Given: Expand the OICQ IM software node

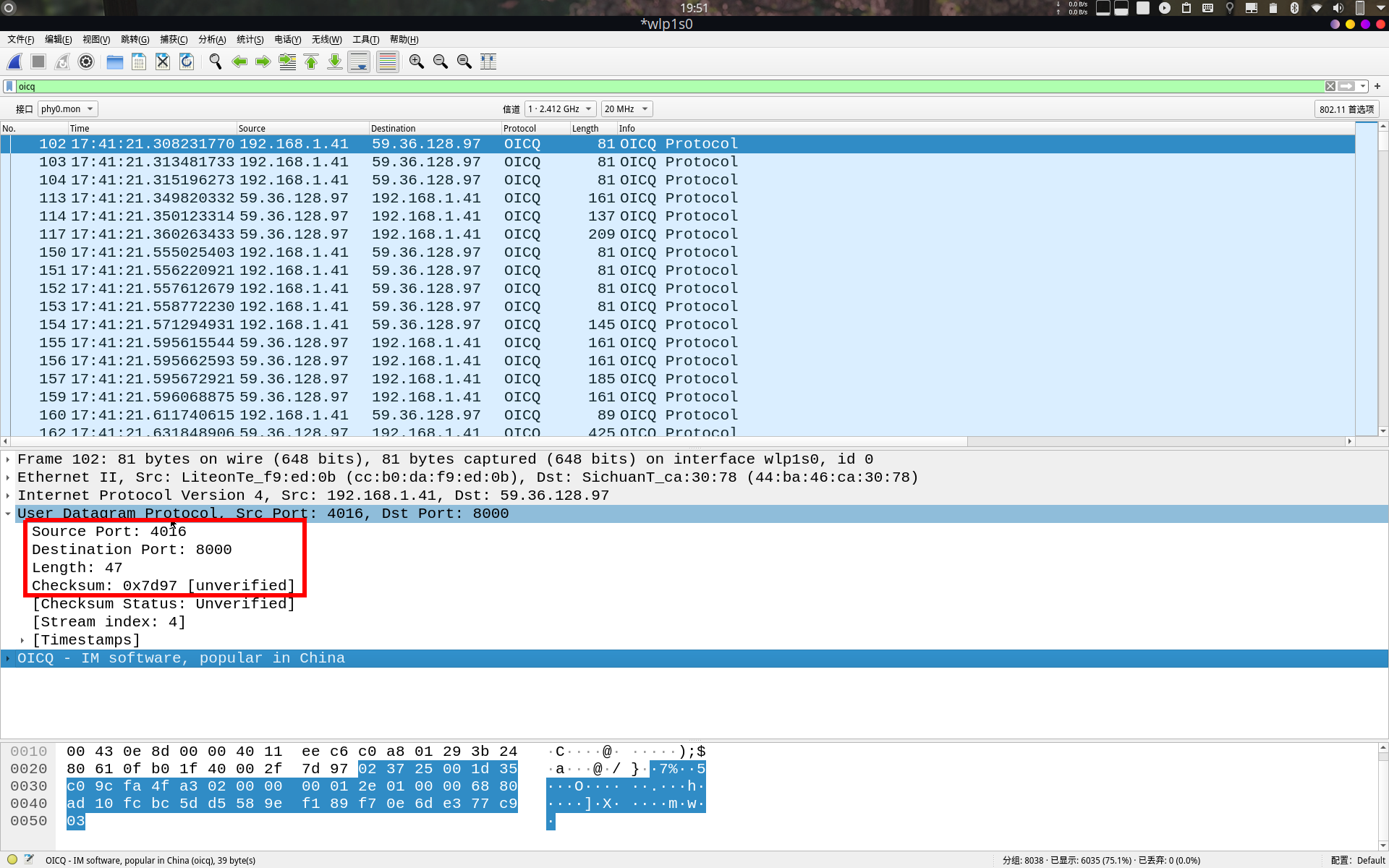Looking at the screenshot, I should pos(8,658).
